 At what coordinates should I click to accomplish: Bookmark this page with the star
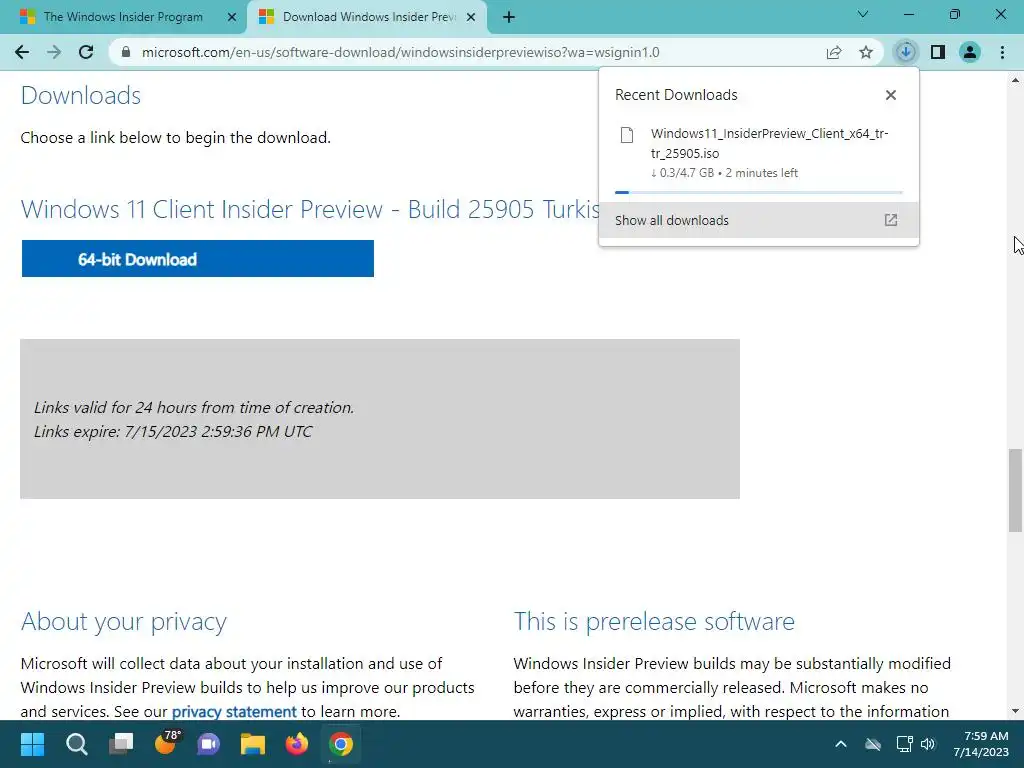tap(866, 52)
